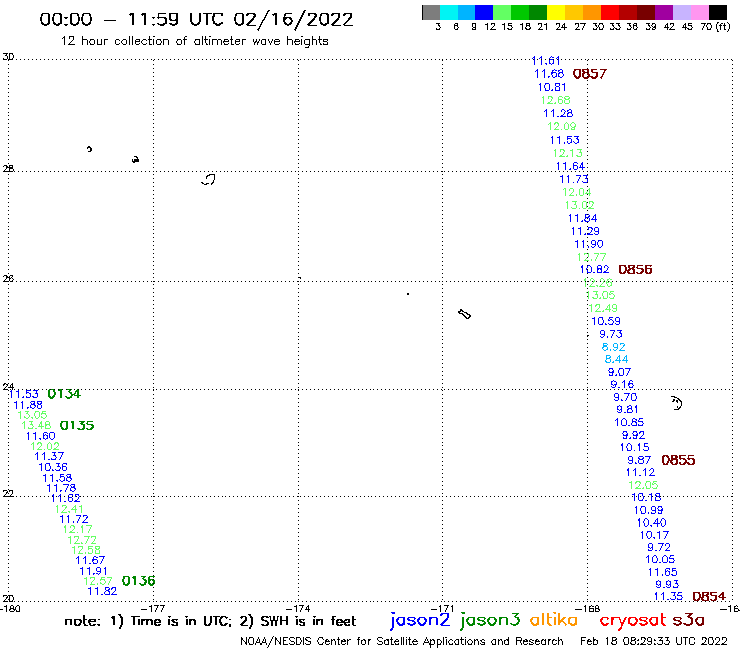Screen dimensions: 740x650
Task: Click the note about UTC and feet
Action: [210, 621]
